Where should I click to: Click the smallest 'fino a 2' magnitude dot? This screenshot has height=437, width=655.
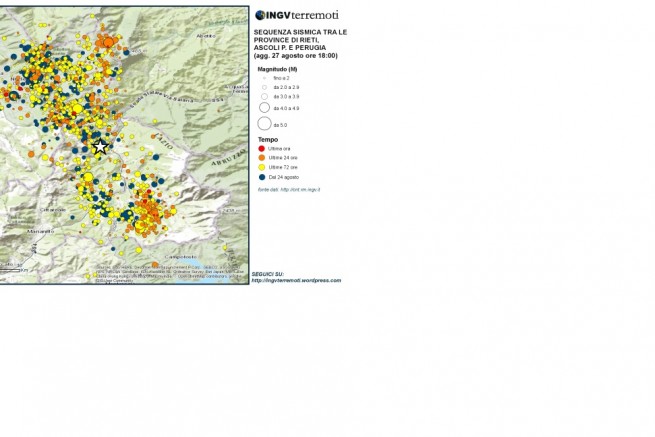point(264,78)
